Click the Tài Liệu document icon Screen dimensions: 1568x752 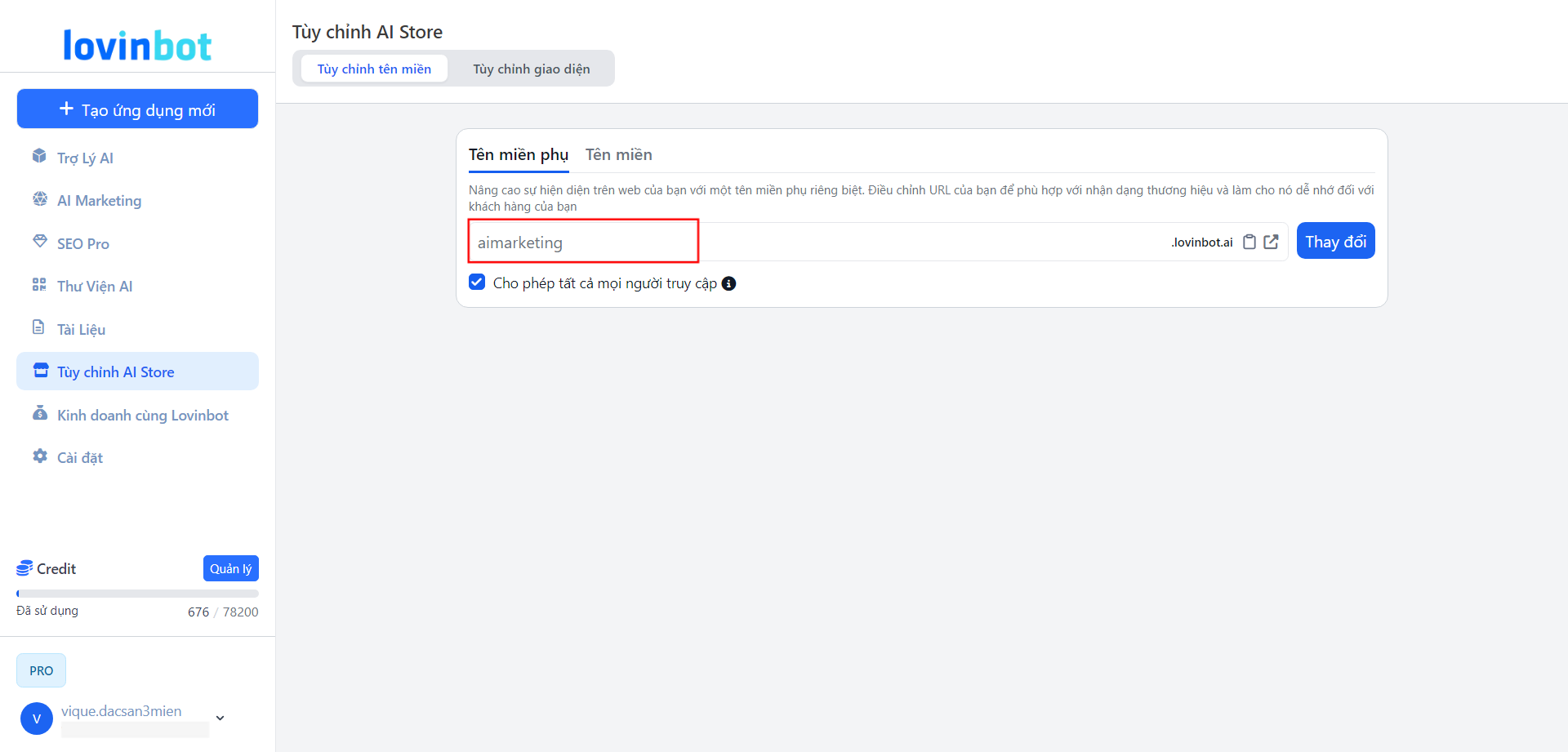[38, 327]
